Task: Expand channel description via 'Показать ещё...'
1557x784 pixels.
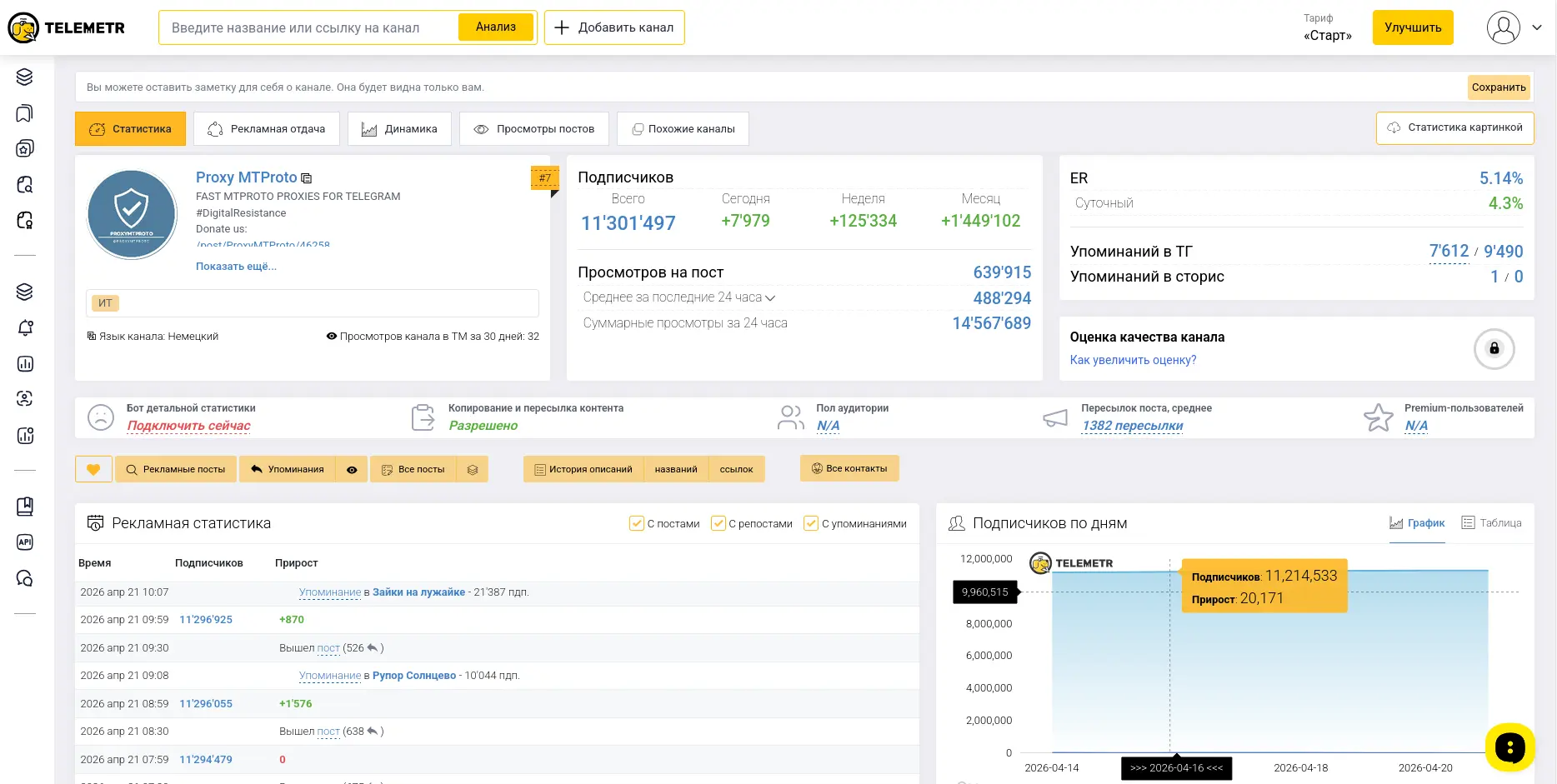Action: [236, 266]
